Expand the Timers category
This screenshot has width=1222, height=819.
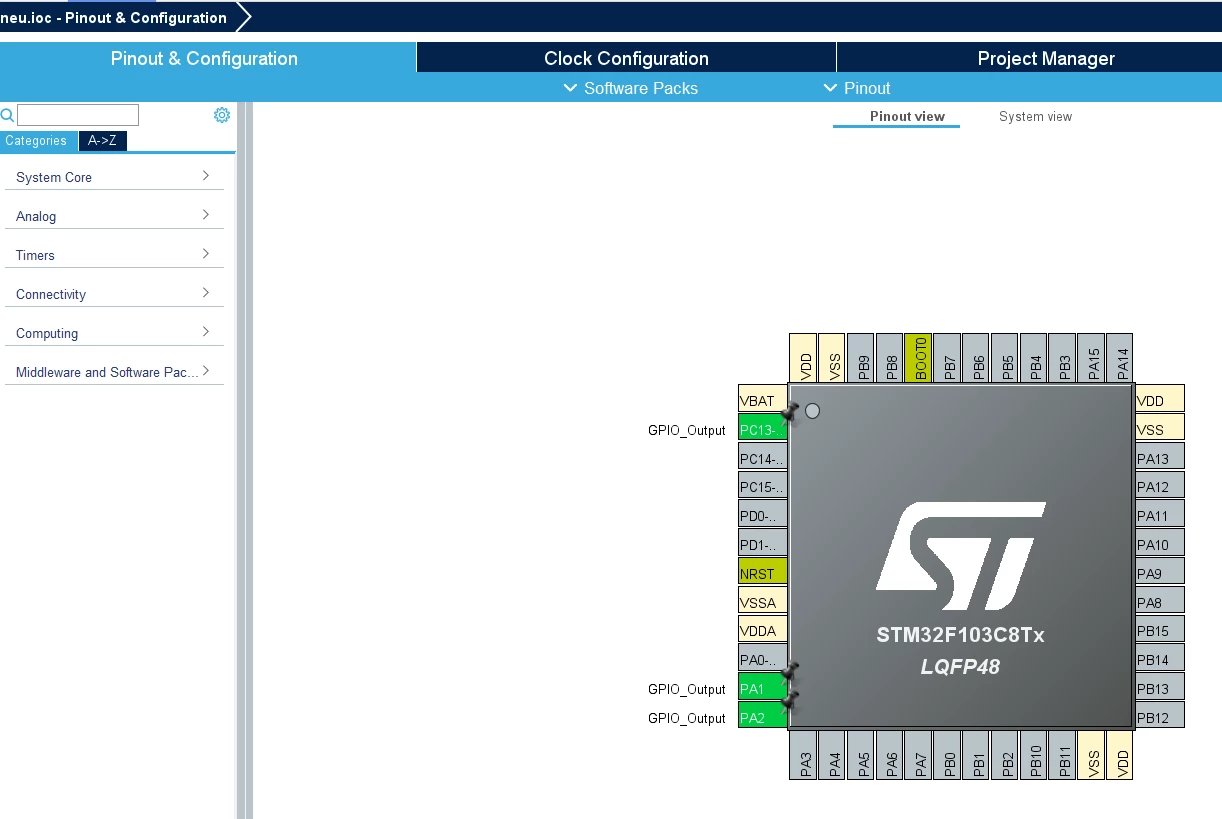click(113, 255)
